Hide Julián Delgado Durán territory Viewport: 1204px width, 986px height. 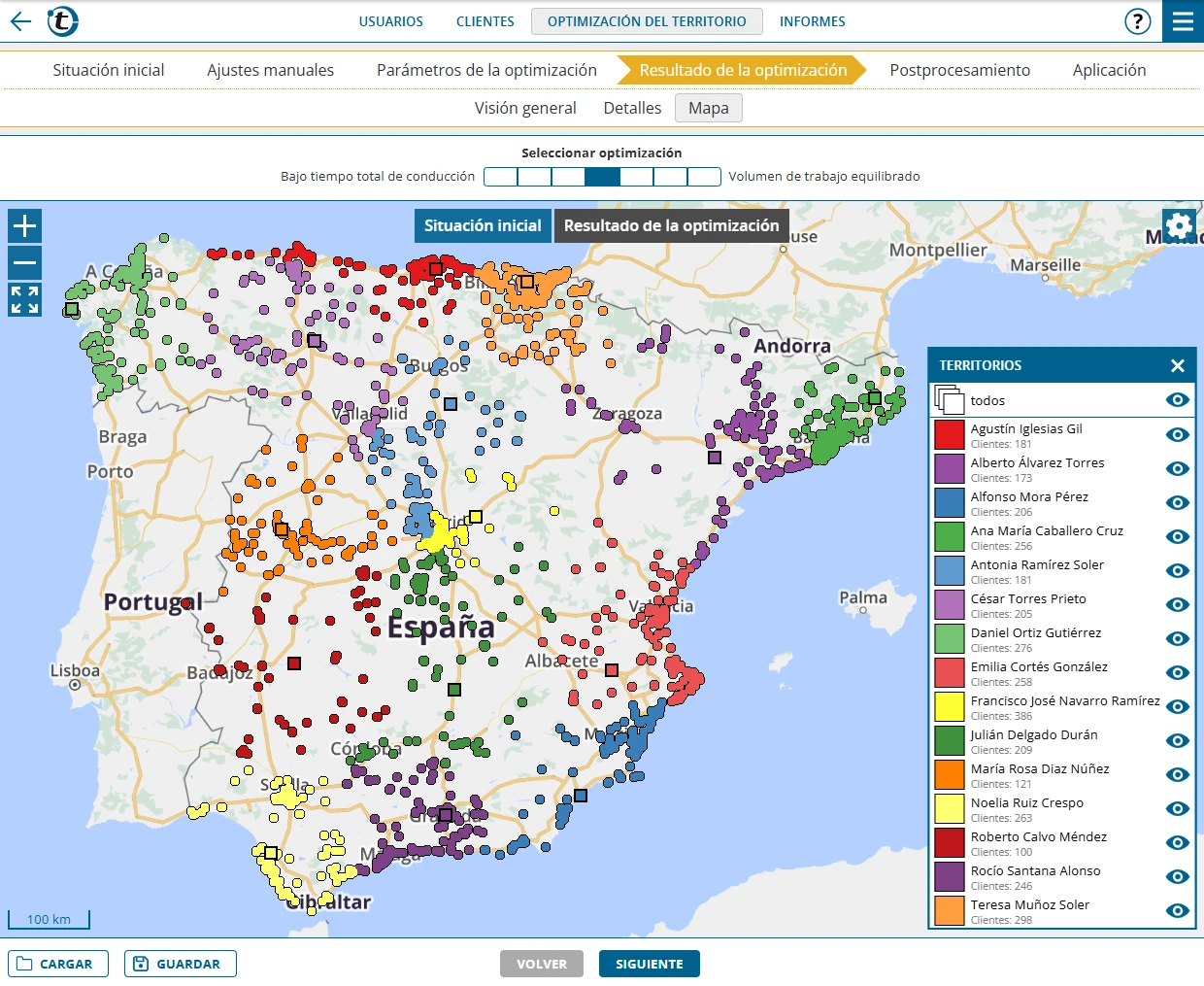tap(1177, 741)
